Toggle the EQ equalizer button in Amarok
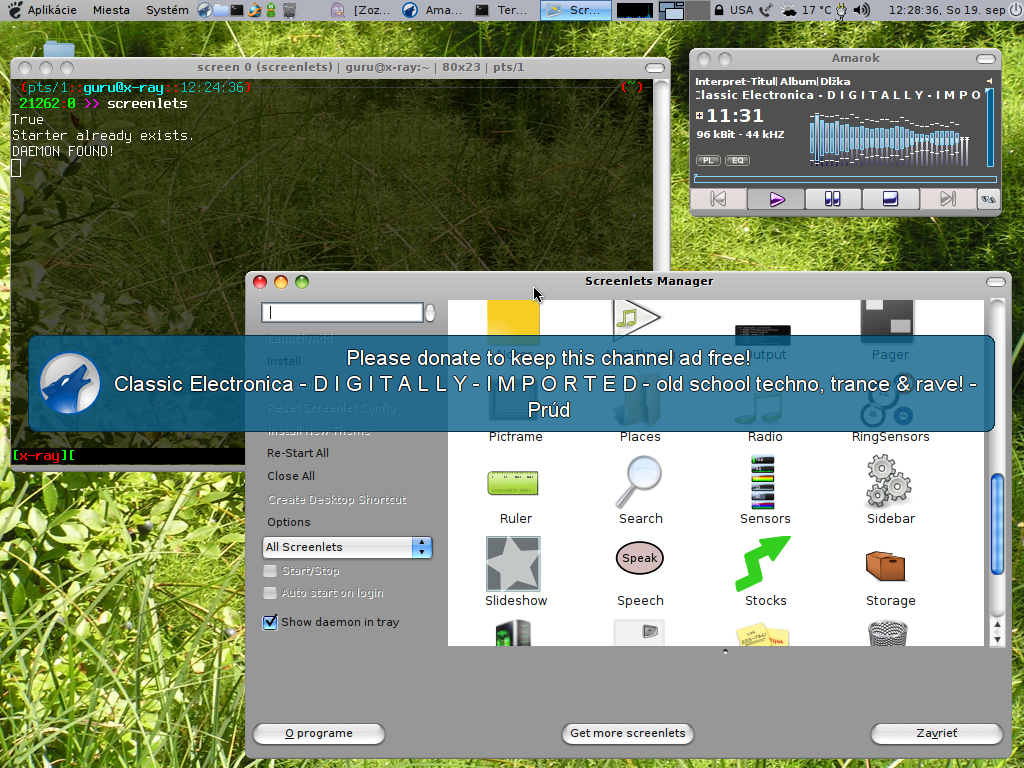The image size is (1024, 768). coord(737,160)
